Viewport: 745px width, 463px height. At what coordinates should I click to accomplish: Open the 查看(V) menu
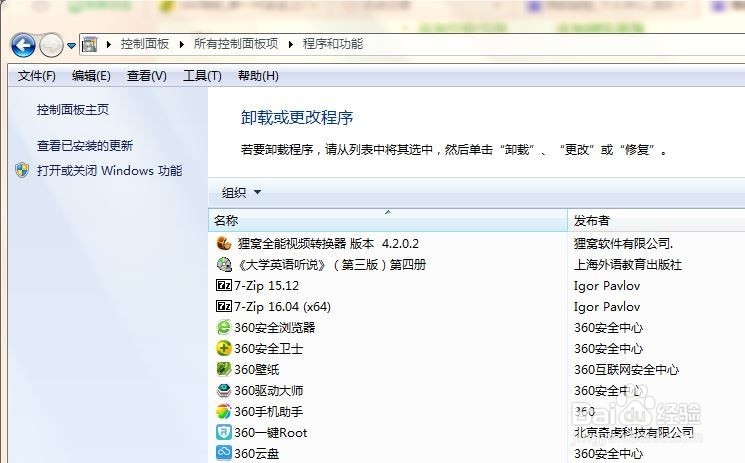(146, 76)
